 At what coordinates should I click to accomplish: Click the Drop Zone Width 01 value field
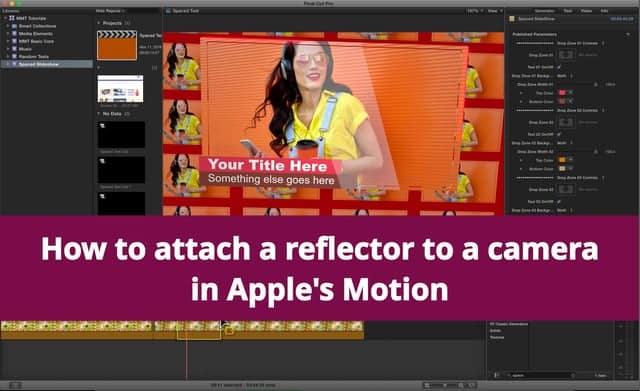(610, 84)
